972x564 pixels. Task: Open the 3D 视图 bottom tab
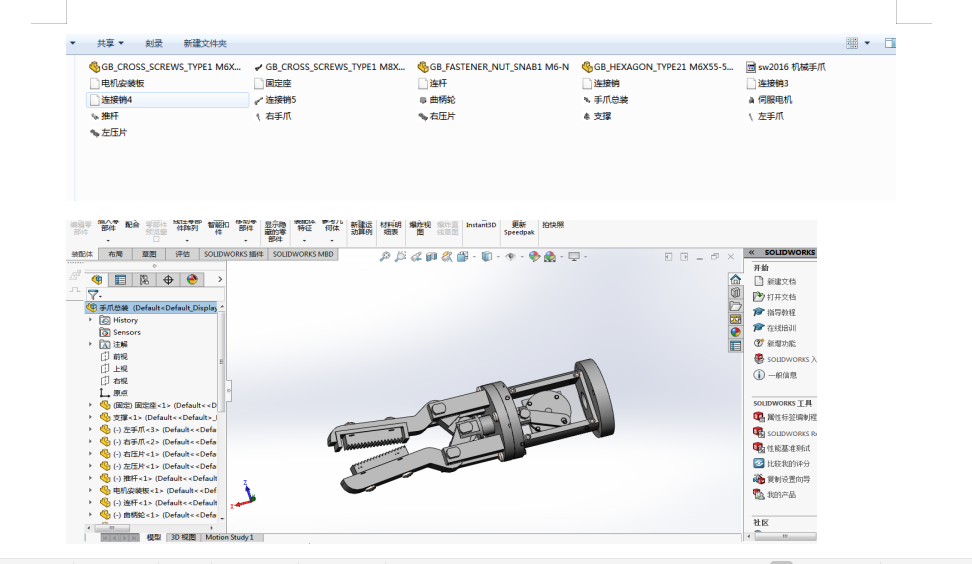[183, 537]
